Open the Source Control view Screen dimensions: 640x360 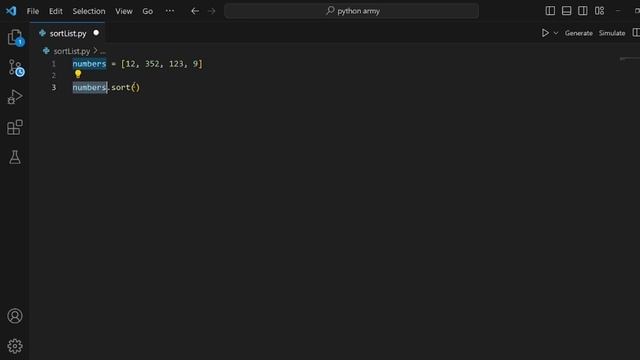(16, 68)
